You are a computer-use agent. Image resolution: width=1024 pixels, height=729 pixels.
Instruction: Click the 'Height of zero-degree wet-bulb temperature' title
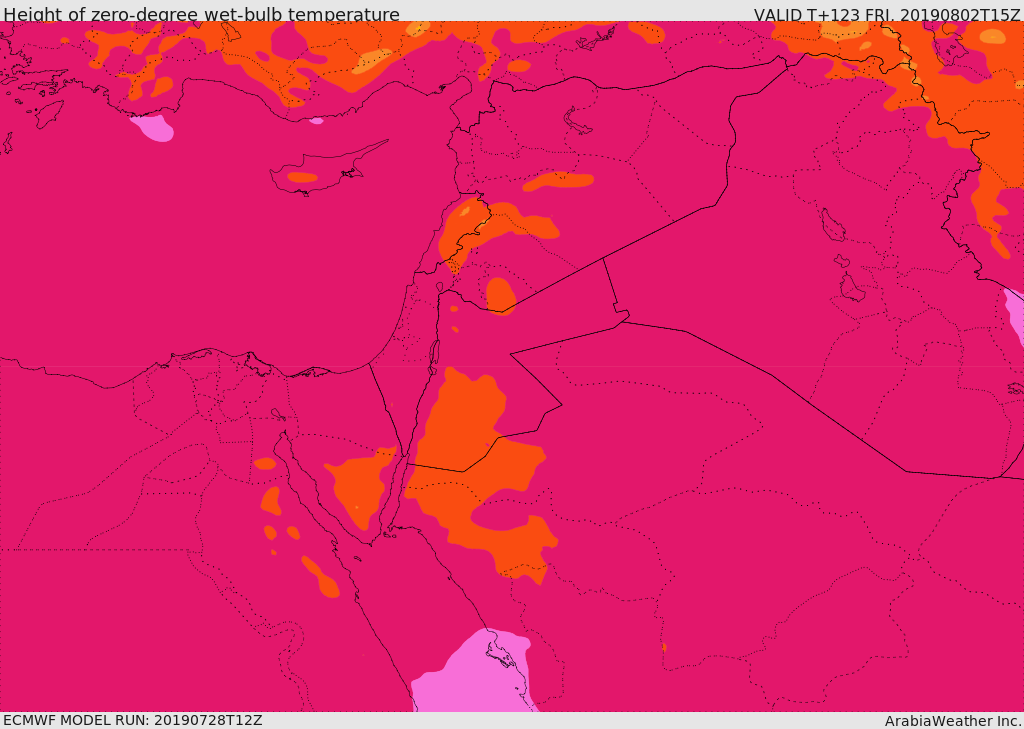(201, 13)
